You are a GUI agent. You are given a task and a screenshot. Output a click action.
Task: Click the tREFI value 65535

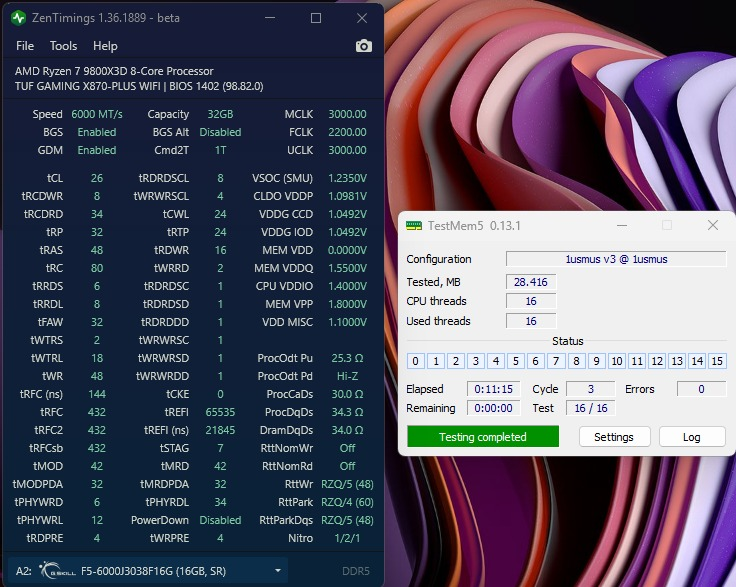220,412
